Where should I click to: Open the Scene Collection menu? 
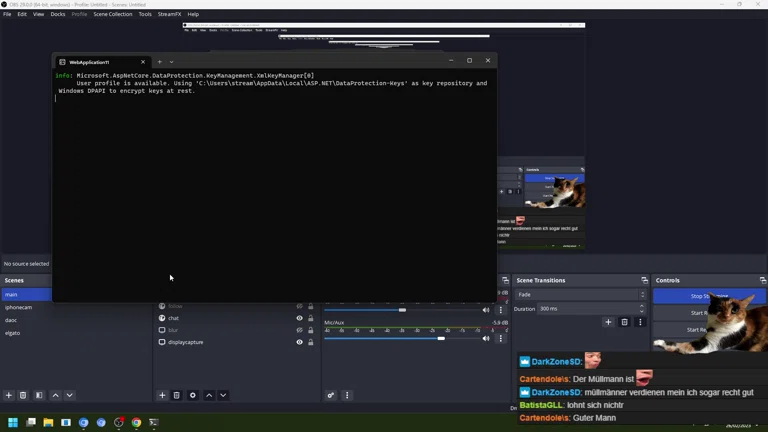point(113,14)
